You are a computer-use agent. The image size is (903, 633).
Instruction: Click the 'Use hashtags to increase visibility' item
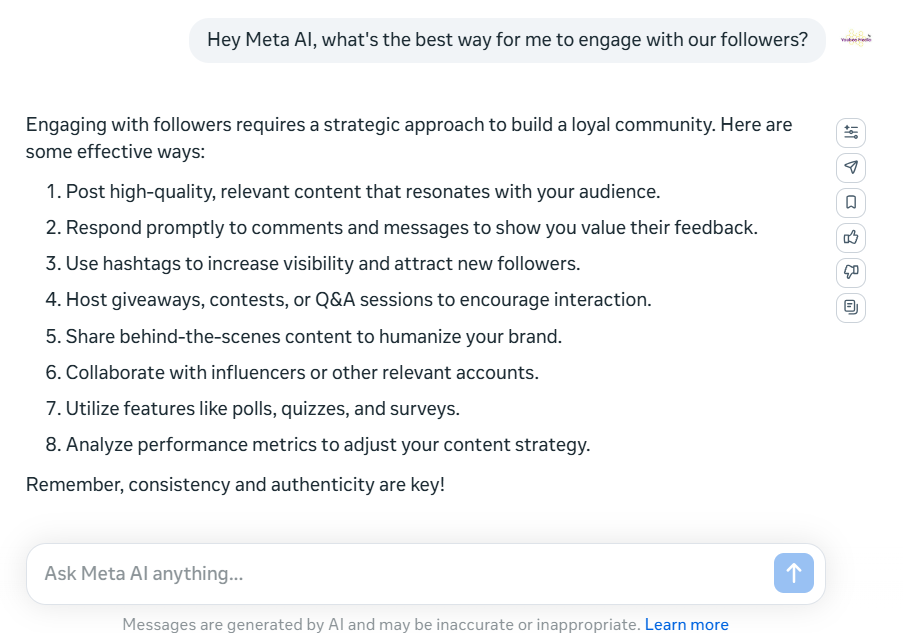pos(323,264)
